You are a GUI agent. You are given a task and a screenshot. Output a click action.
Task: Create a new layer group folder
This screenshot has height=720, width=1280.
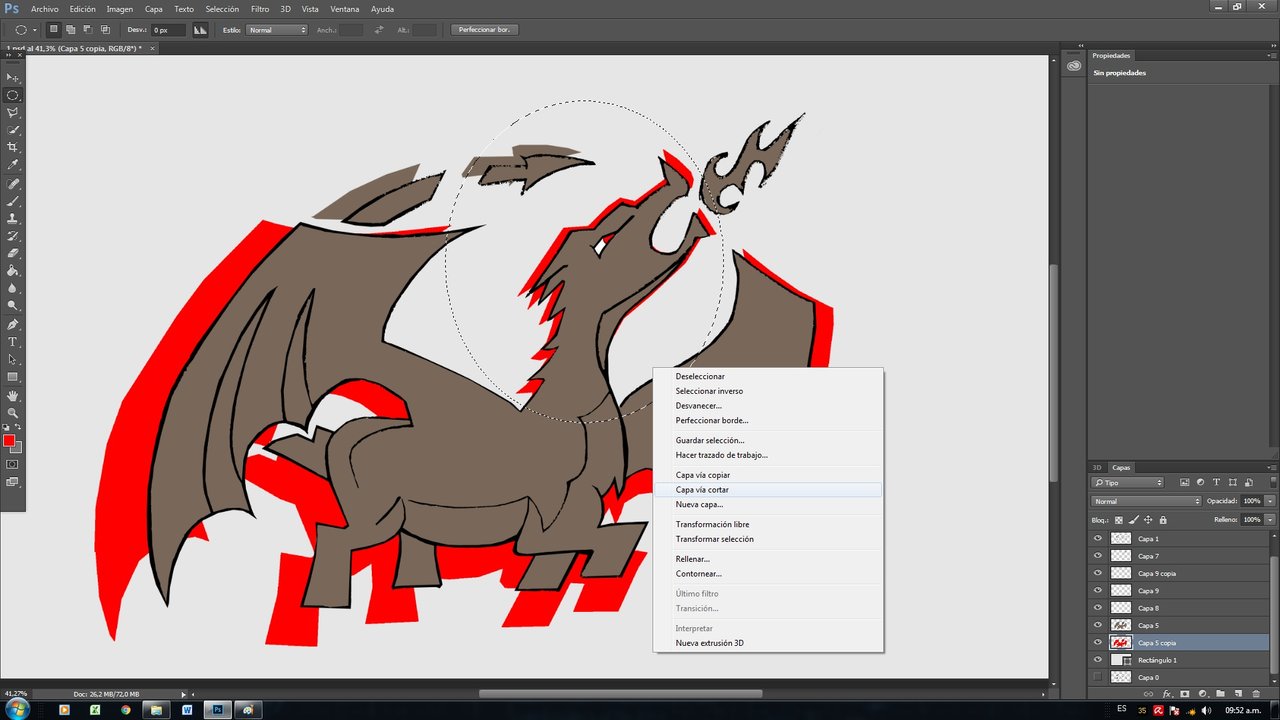pyautogui.click(x=1220, y=693)
